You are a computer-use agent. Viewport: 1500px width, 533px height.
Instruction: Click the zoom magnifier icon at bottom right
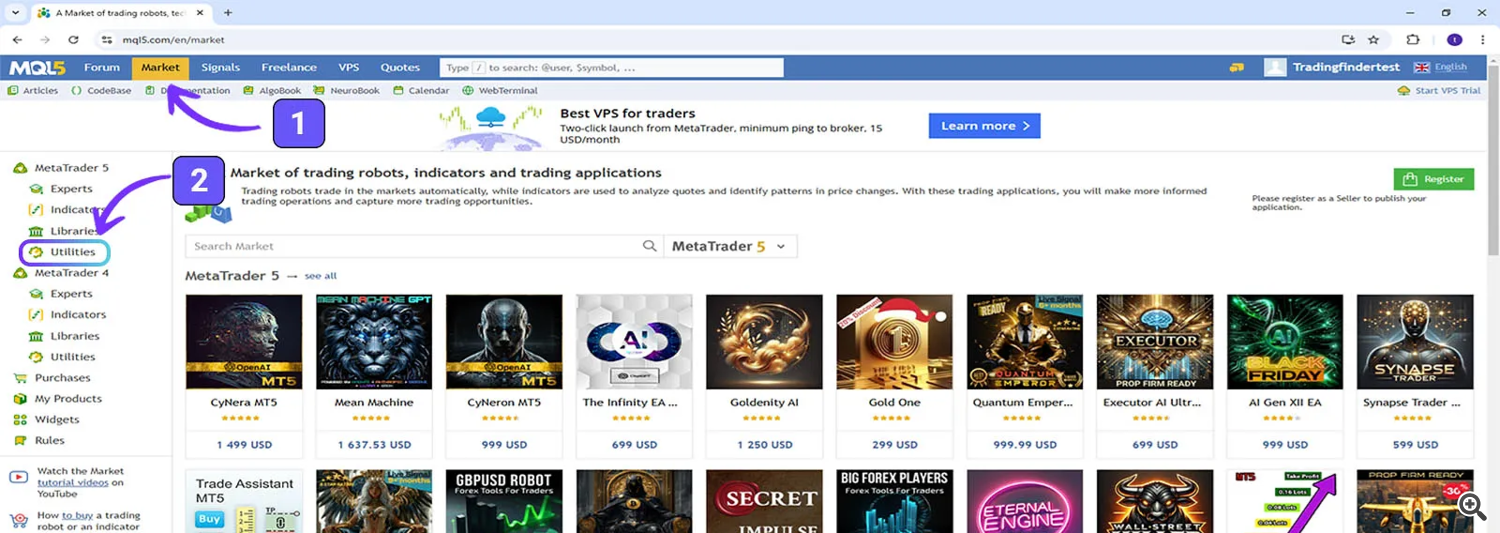1471,506
